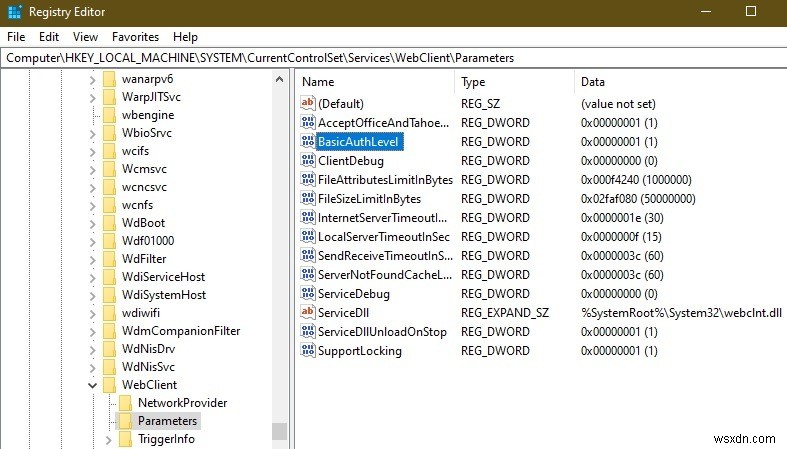
Task: Click the registry path address bar
Action: pos(394,58)
